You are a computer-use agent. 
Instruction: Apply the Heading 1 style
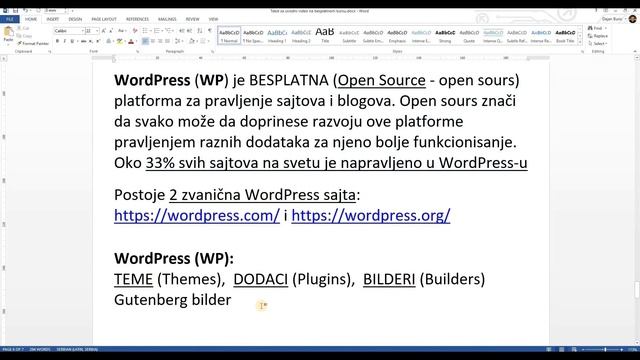[x=277, y=36]
